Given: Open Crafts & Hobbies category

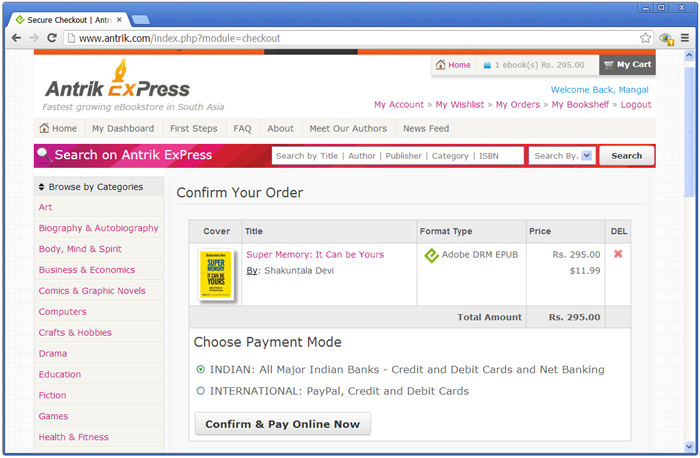Looking at the screenshot, I should click(75, 333).
